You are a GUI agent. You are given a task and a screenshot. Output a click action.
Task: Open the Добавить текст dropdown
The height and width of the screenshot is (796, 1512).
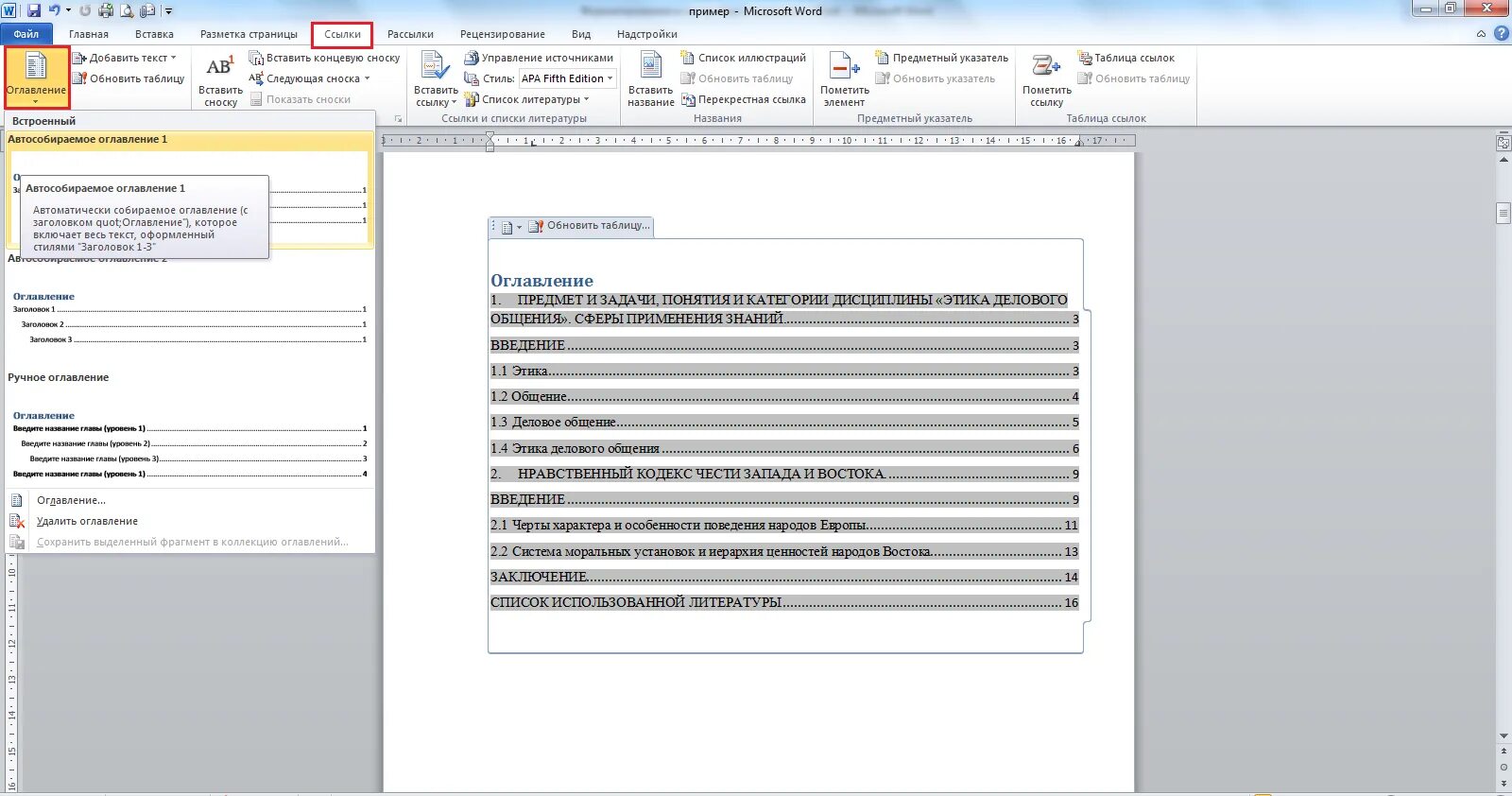pyautogui.click(x=125, y=58)
